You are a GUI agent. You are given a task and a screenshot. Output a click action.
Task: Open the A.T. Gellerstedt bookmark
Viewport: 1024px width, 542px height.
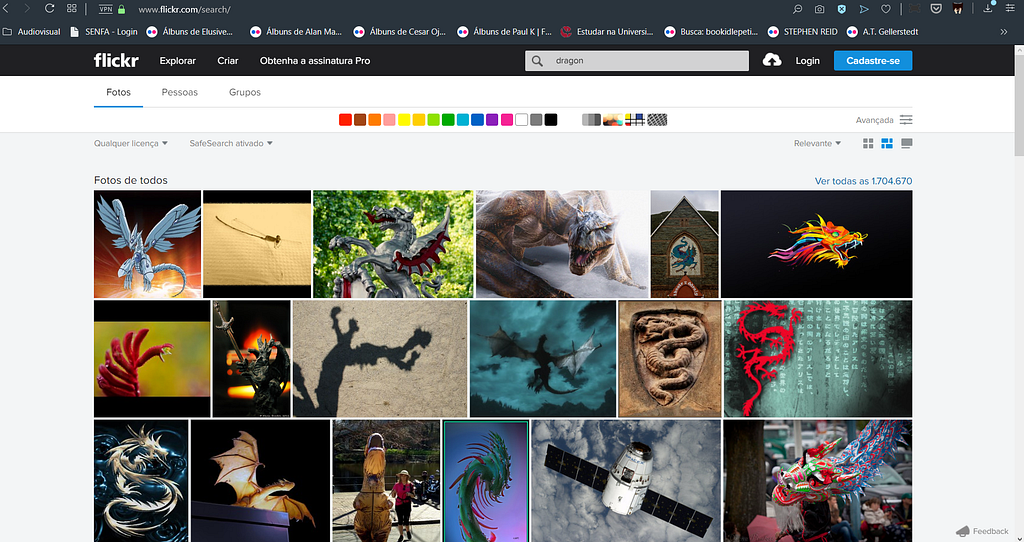(x=882, y=31)
